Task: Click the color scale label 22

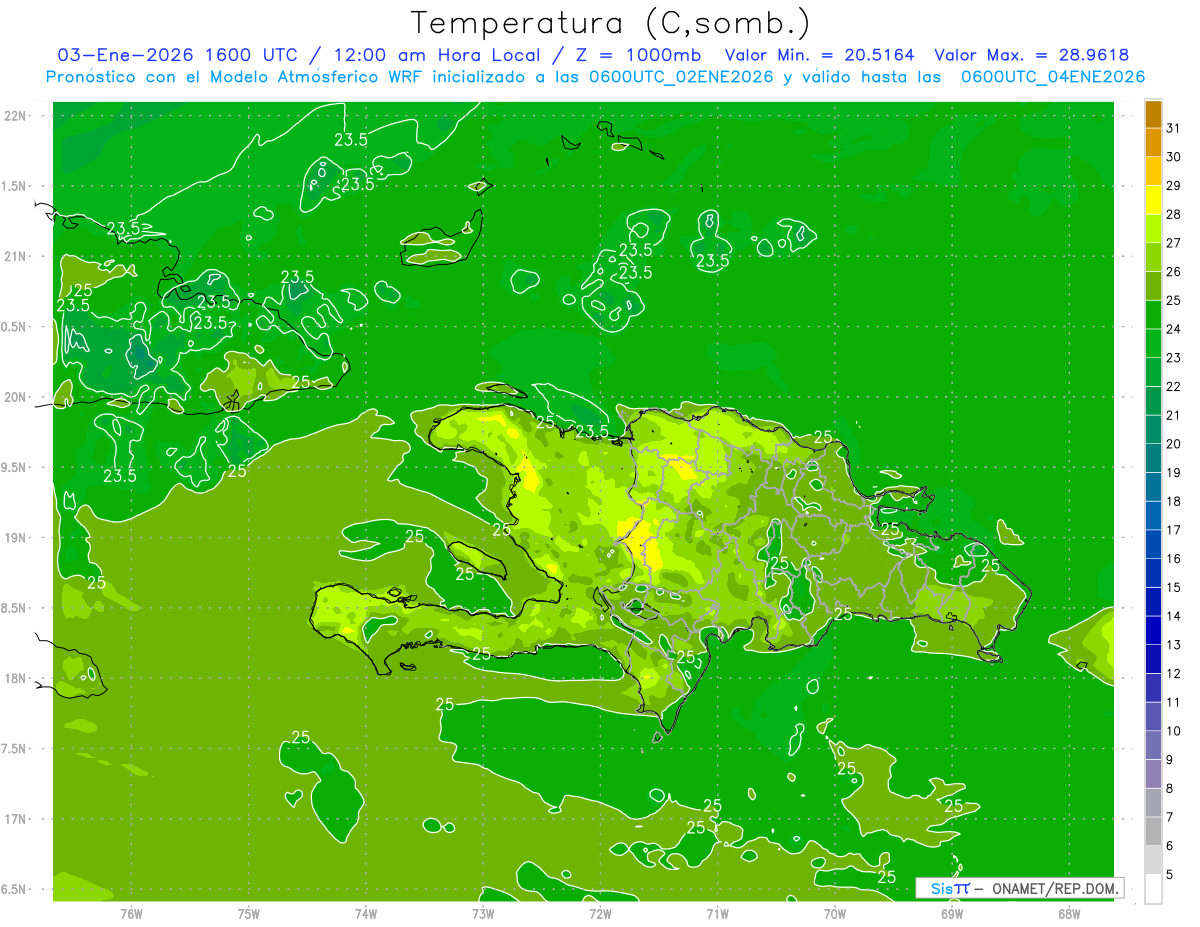Action: pos(1174,386)
